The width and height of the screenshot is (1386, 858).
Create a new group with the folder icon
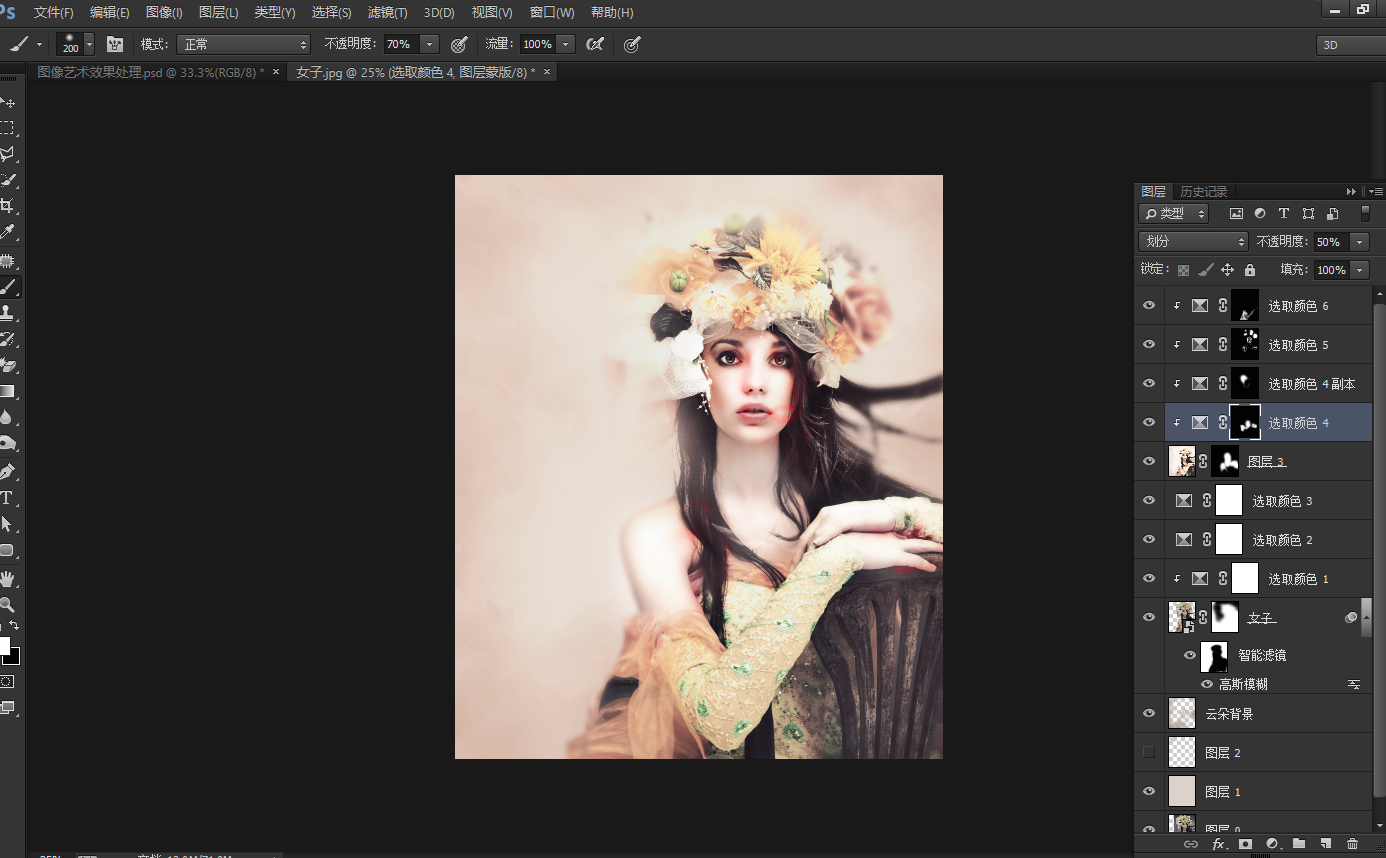point(1299,844)
